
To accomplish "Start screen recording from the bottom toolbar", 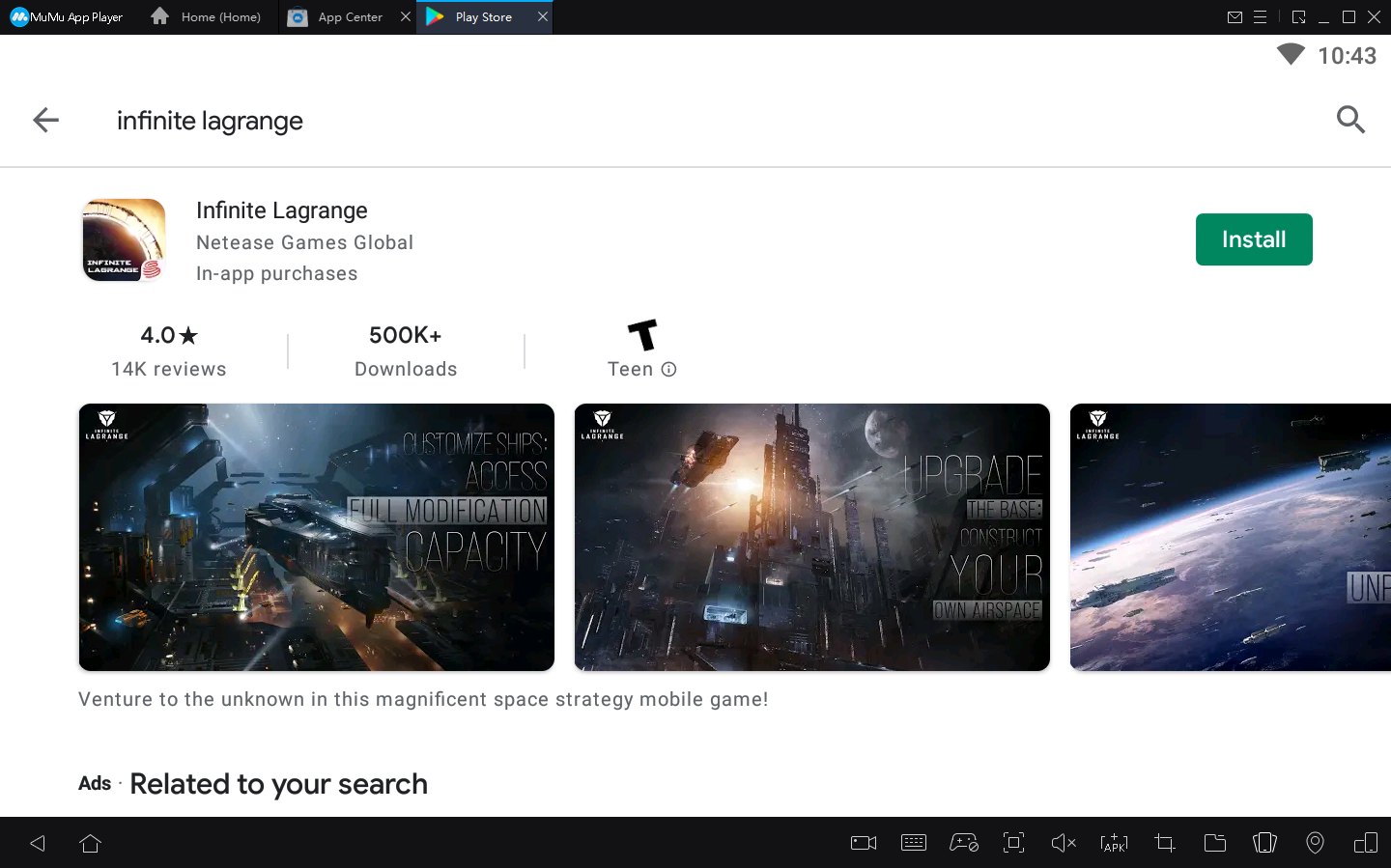I will coord(864,843).
